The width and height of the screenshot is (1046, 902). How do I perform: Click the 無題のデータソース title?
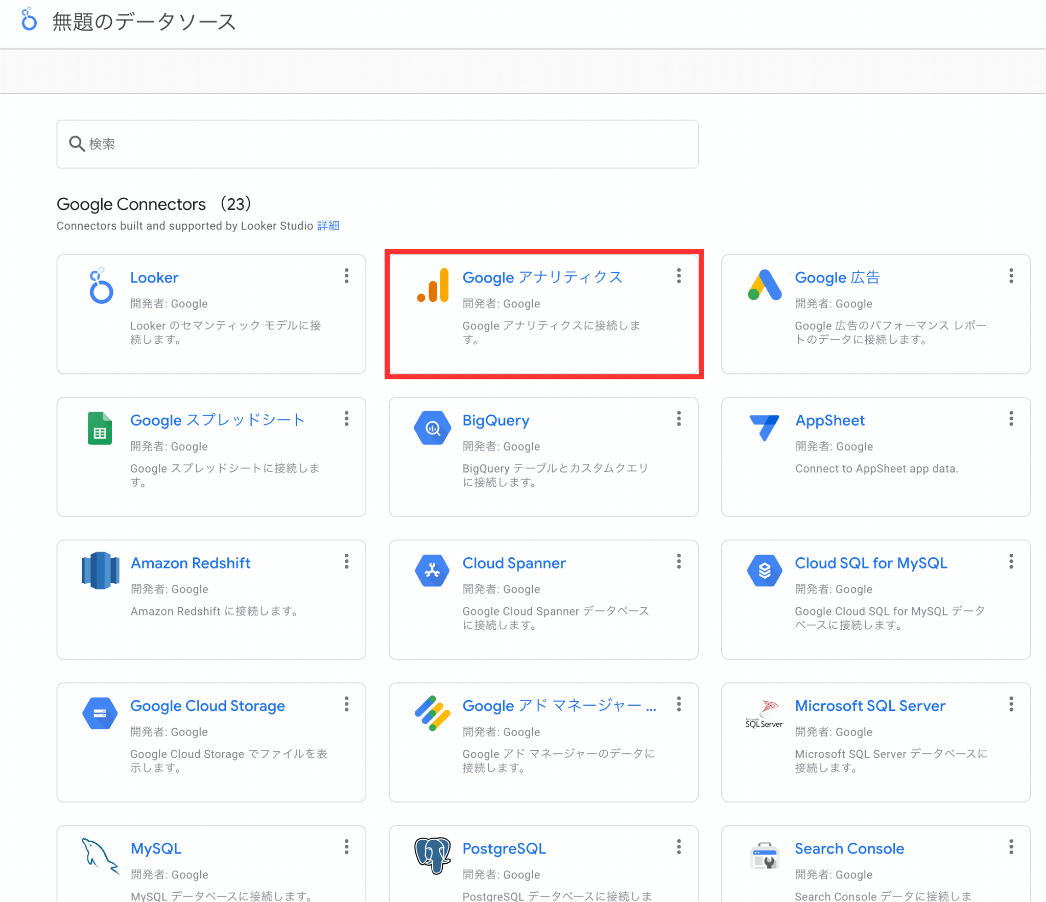coord(144,21)
